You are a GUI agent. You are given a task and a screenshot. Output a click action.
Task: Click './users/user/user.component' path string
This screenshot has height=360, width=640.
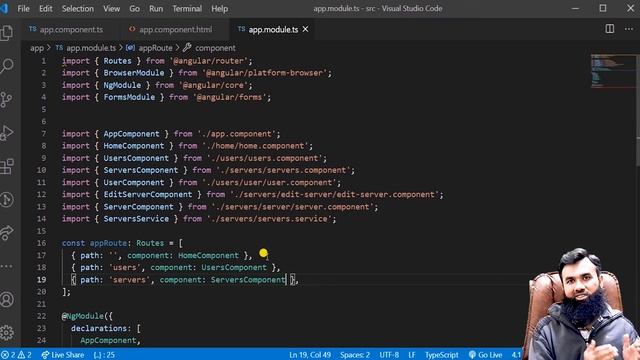(x=269, y=182)
